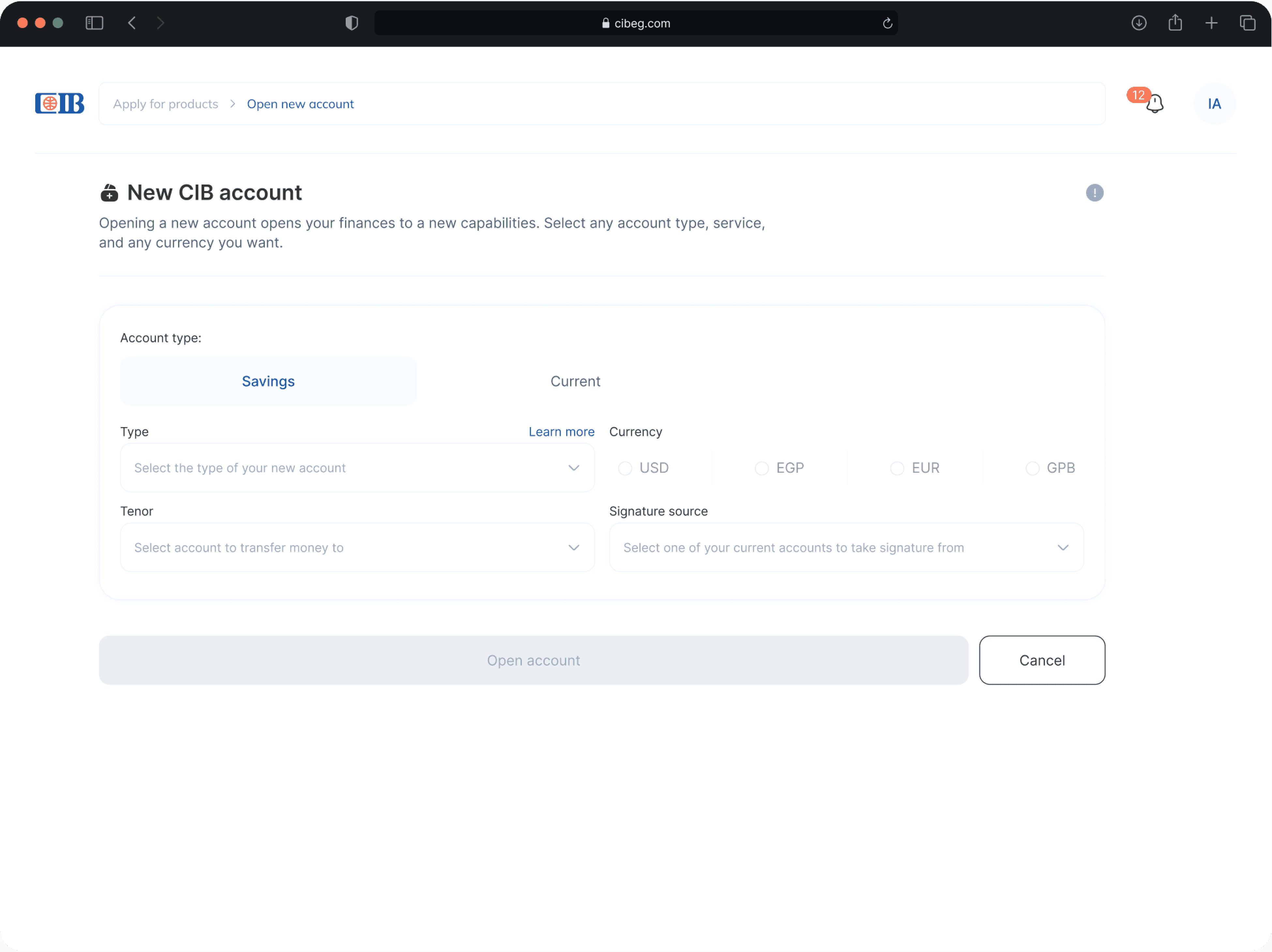
Task: Open the notifications bell
Action: pyautogui.click(x=1155, y=104)
